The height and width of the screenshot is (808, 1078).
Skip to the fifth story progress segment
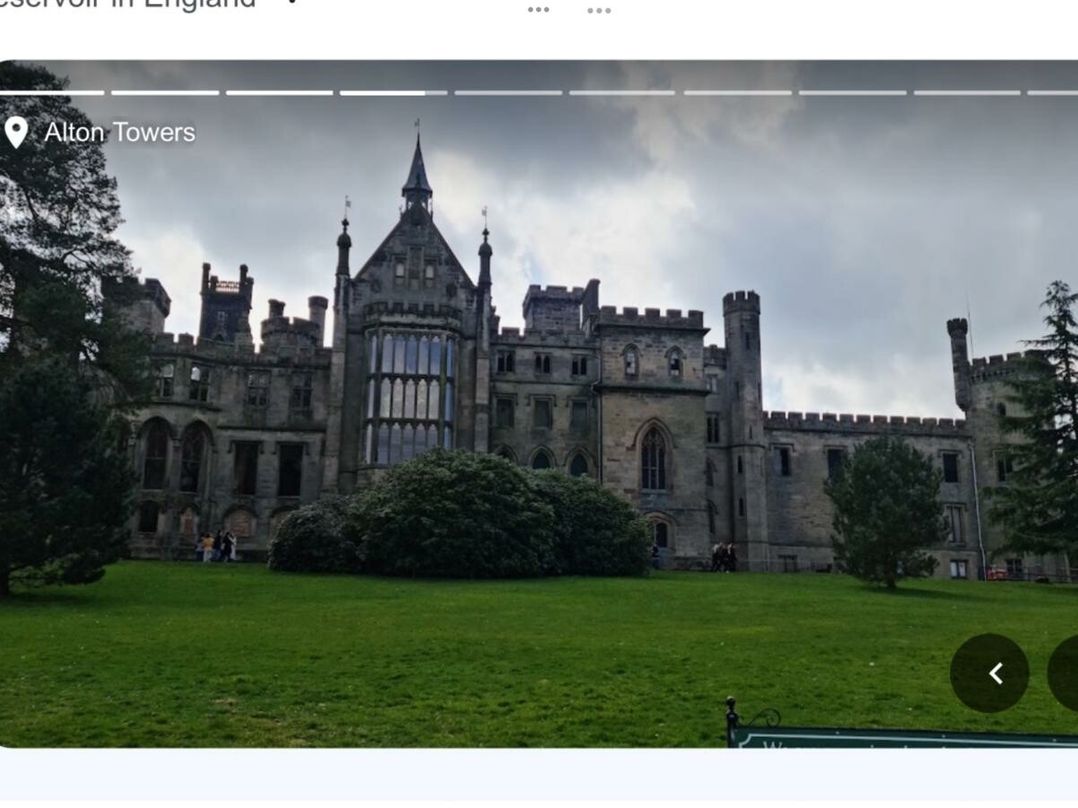508,93
